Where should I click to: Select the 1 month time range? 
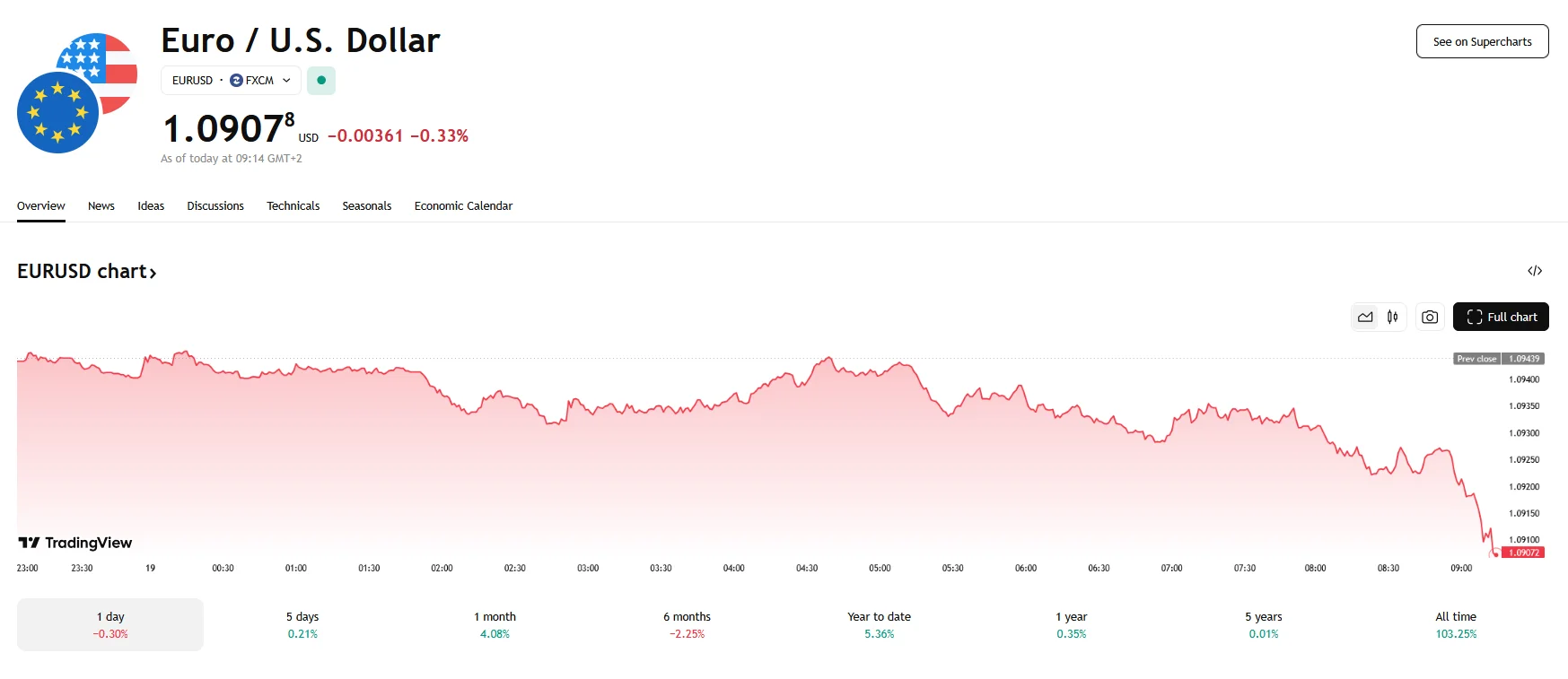point(495,624)
